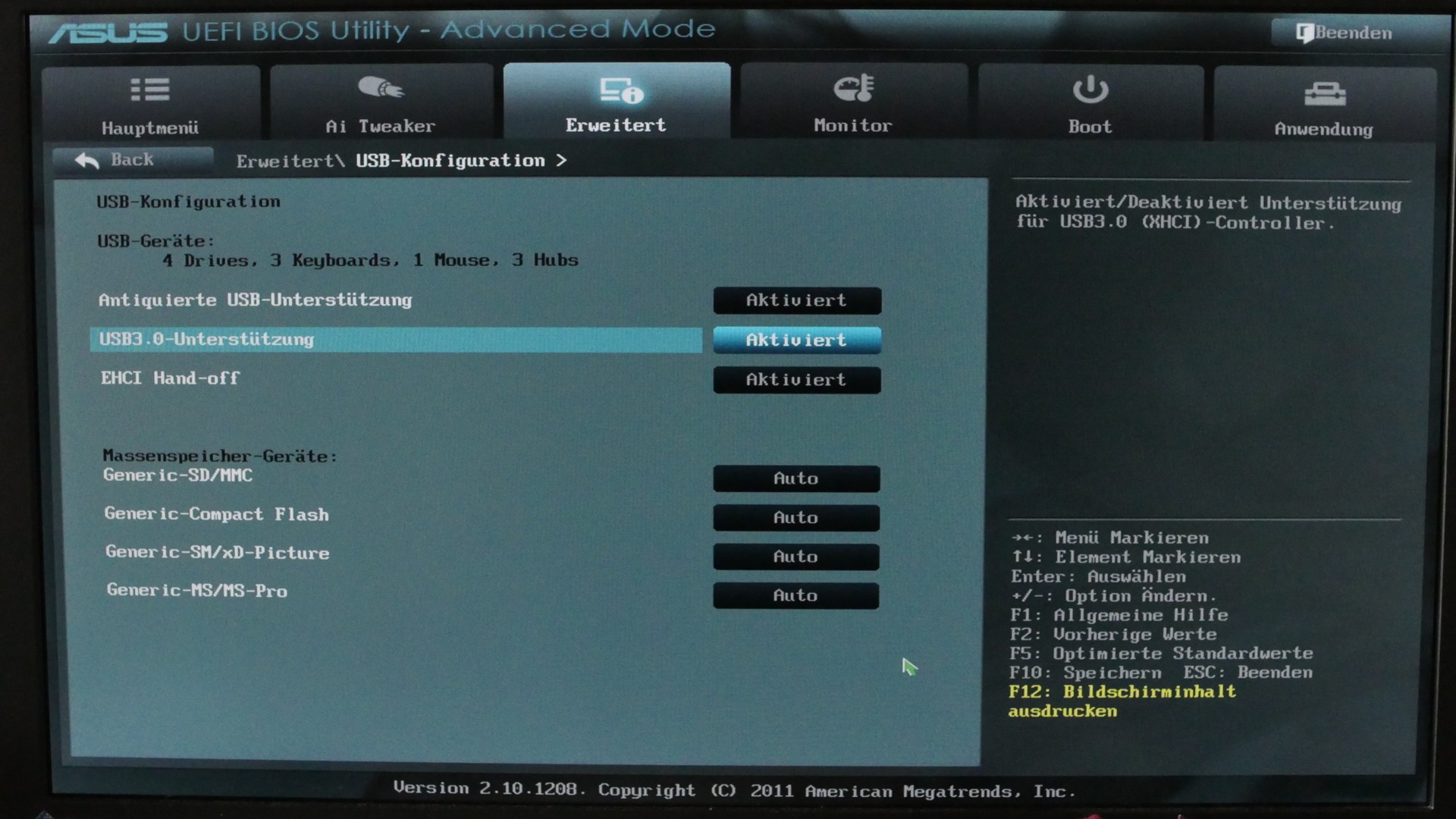The width and height of the screenshot is (1456, 819).
Task: Click the Ai Tweaker rocket icon
Action: pos(381,88)
